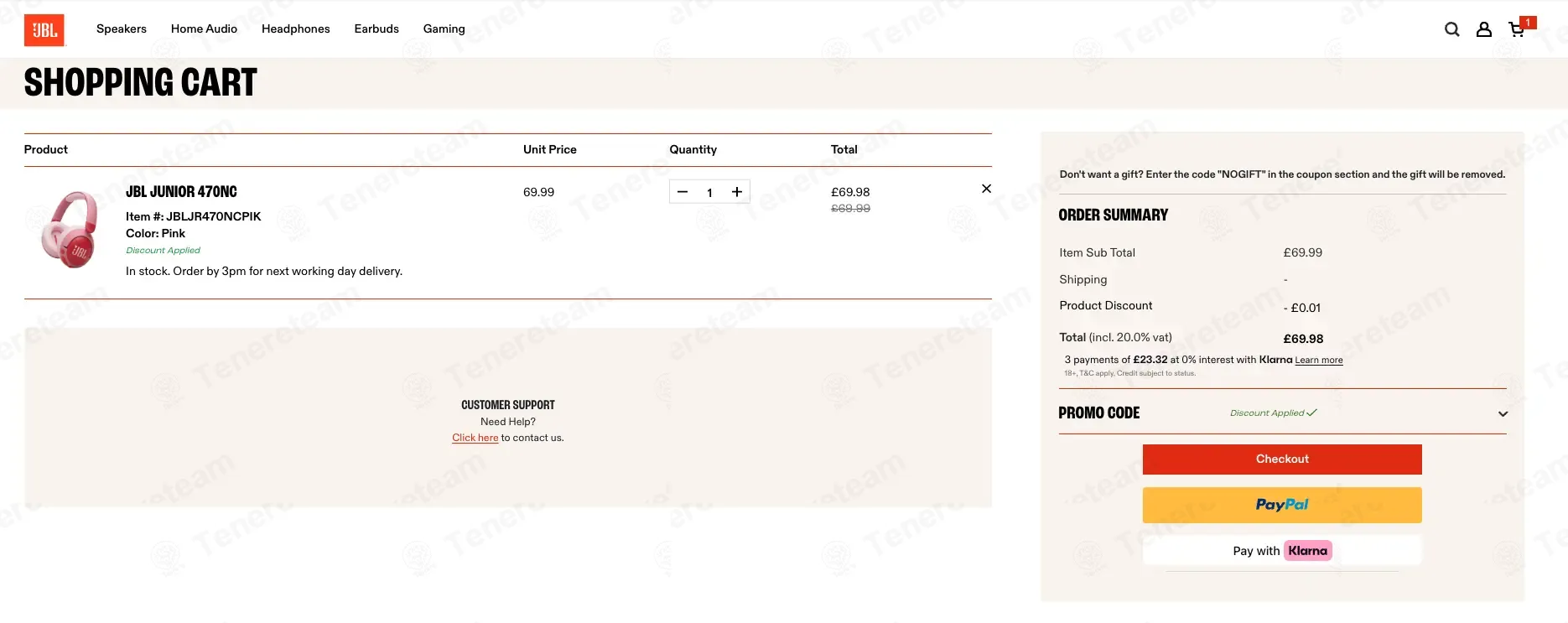Click the Item Sub Total £69.99 value
Viewport: 1568px width, 623px height.
coord(1302,252)
